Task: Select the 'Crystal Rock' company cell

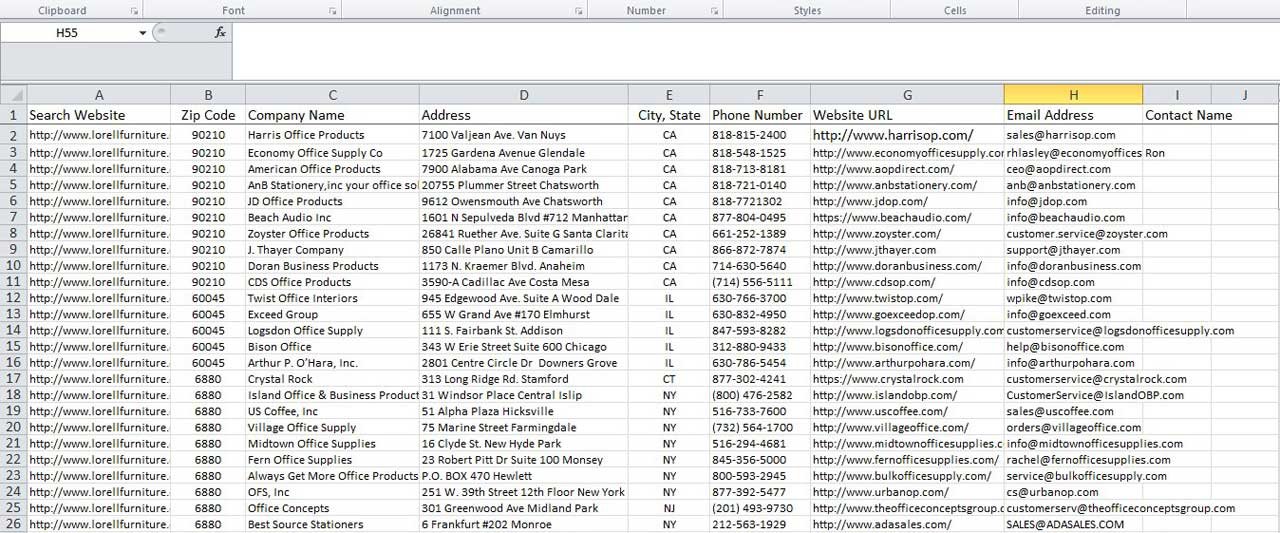Action: pyautogui.click(x=332, y=379)
